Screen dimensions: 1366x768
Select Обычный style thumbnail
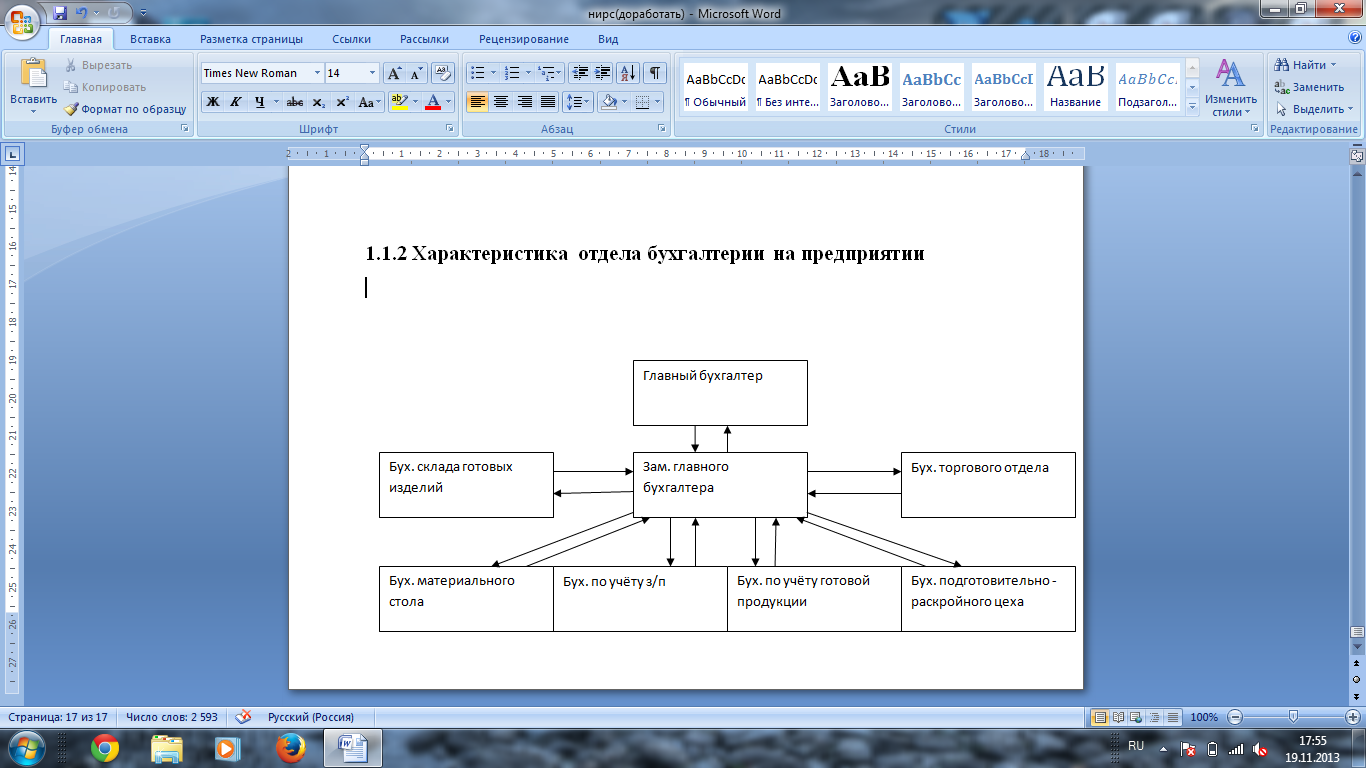pos(715,87)
